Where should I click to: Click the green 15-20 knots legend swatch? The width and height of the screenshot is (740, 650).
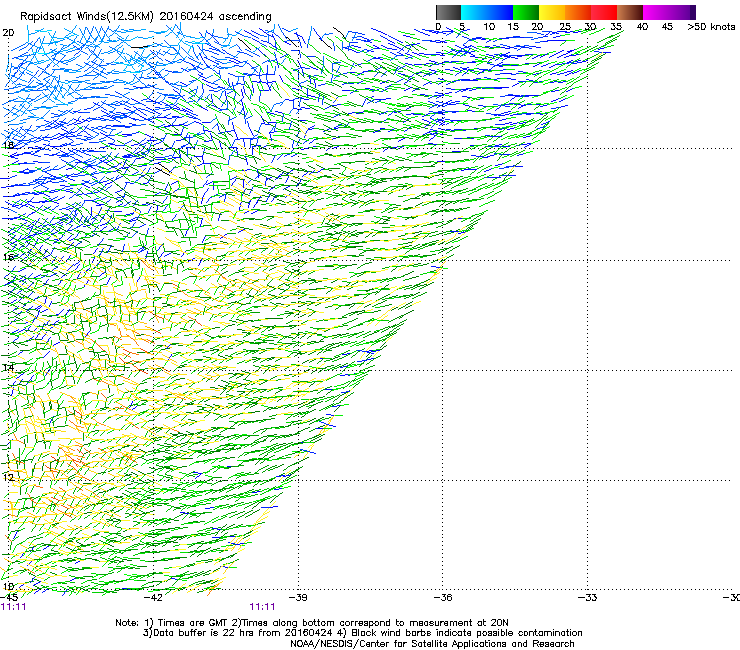[526, 12]
